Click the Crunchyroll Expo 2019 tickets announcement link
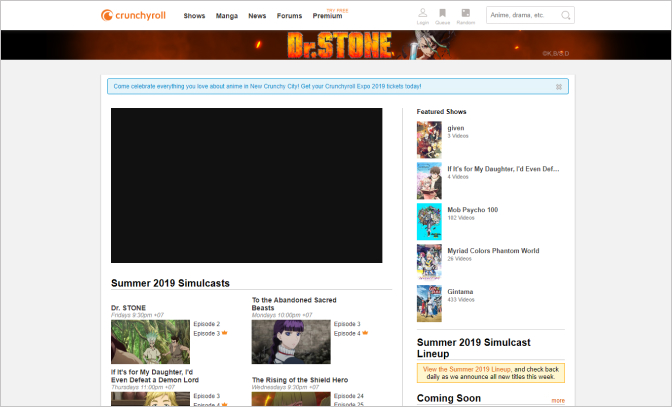The width and height of the screenshot is (672, 407). click(267, 87)
